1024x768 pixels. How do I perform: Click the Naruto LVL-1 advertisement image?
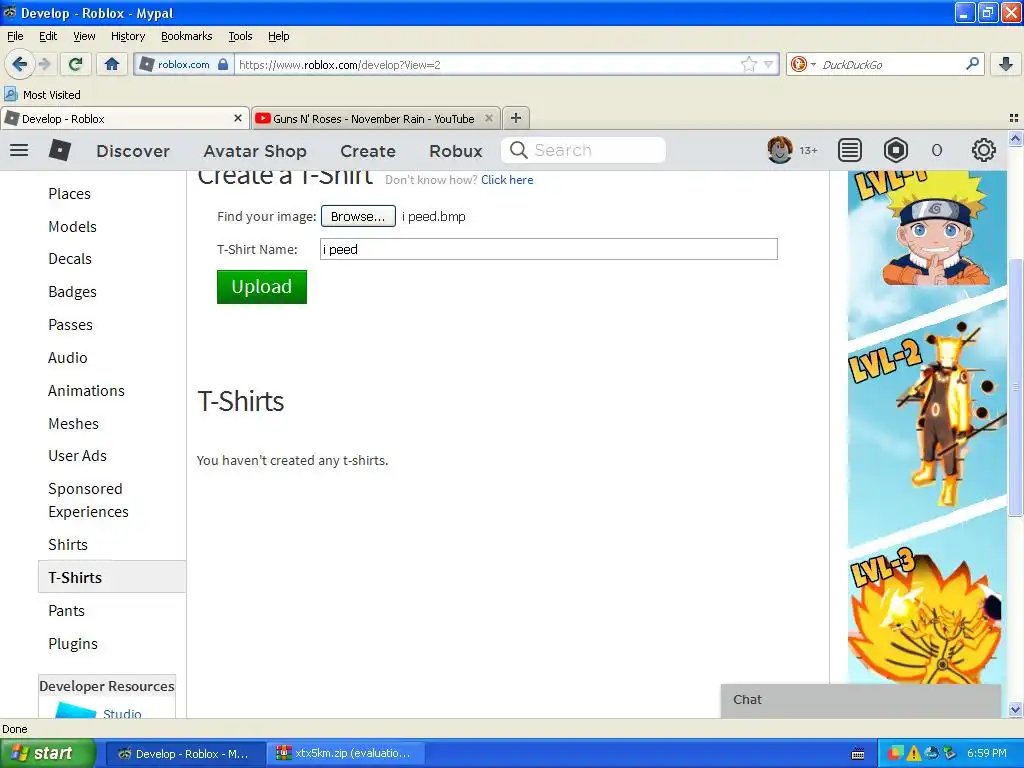pyautogui.click(x=927, y=229)
